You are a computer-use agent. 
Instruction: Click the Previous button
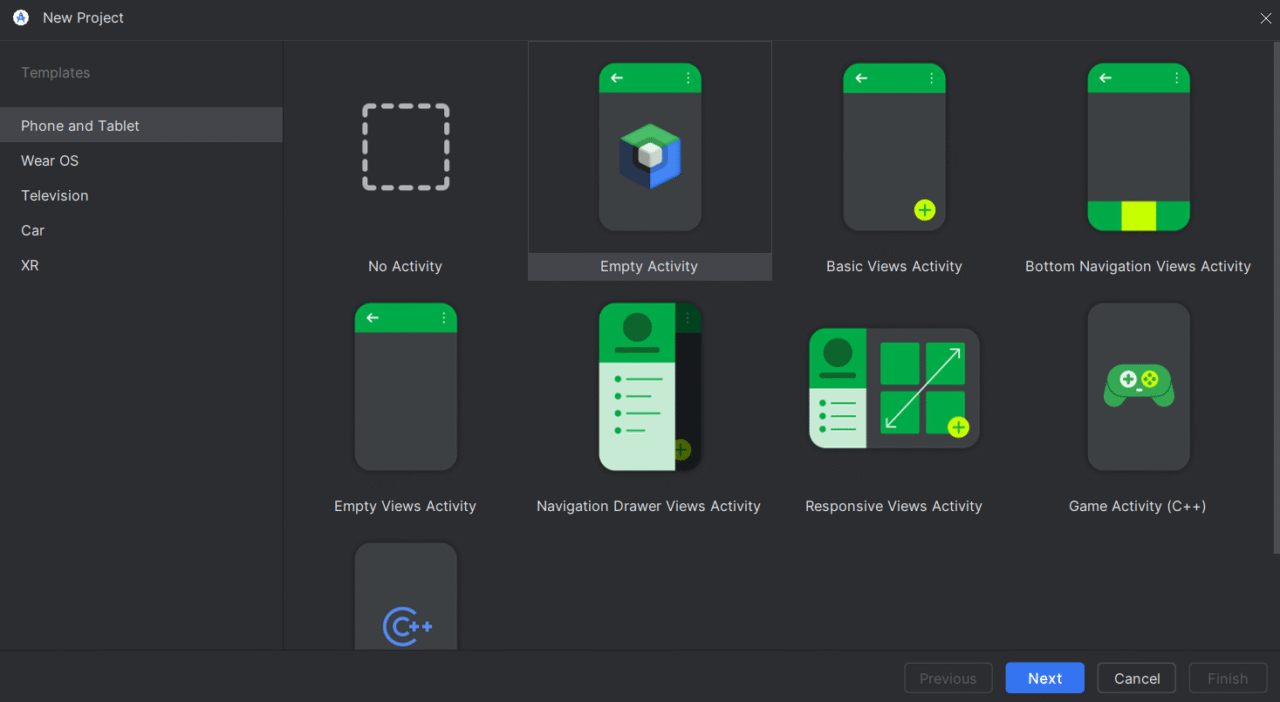pyautogui.click(x=948, y=678)
